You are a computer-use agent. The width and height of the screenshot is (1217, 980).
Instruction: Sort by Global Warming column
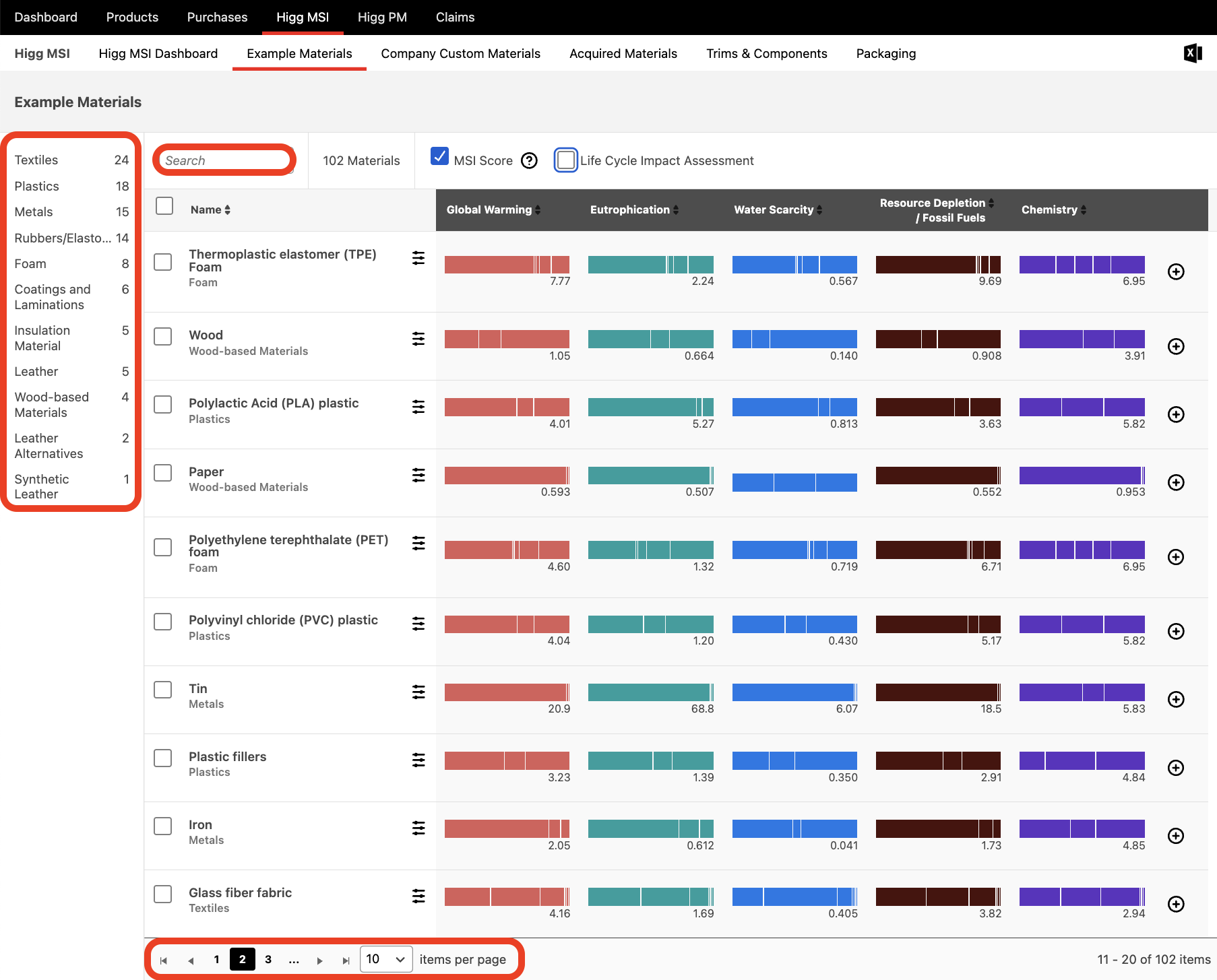point(493,209)
